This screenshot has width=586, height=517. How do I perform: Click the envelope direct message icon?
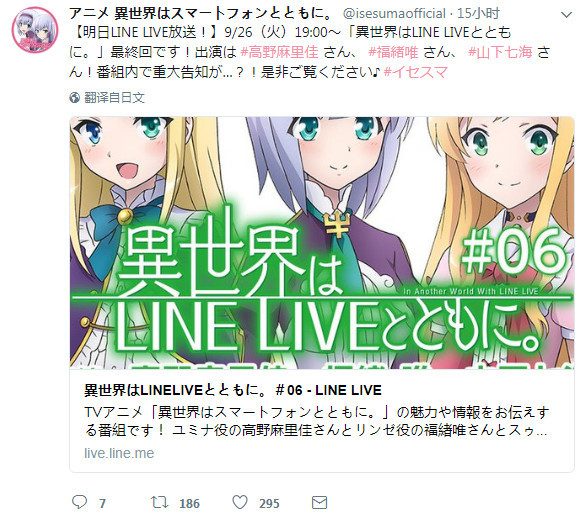click(320, 502)
